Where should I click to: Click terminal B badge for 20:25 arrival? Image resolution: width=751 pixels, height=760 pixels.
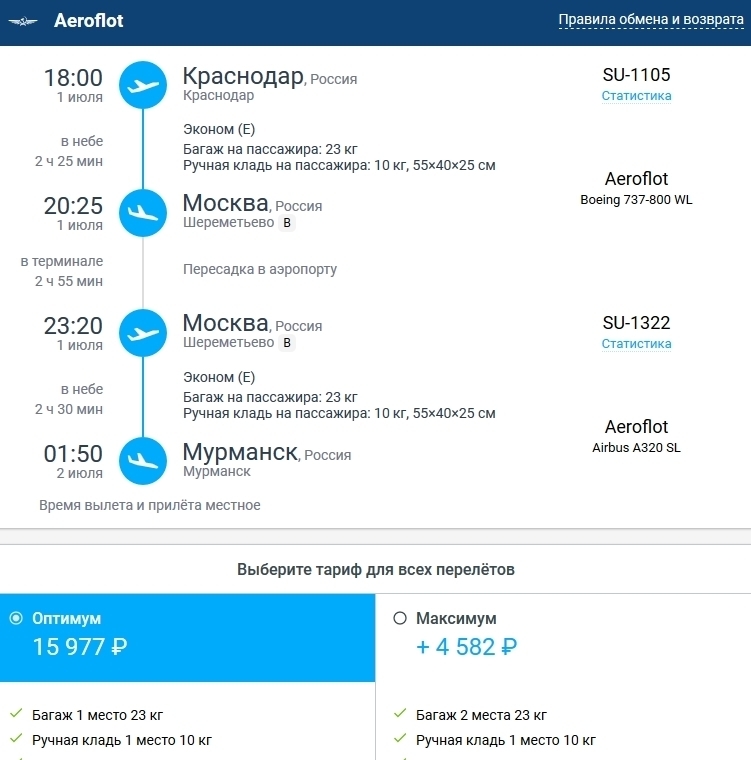tap(287, 223)
